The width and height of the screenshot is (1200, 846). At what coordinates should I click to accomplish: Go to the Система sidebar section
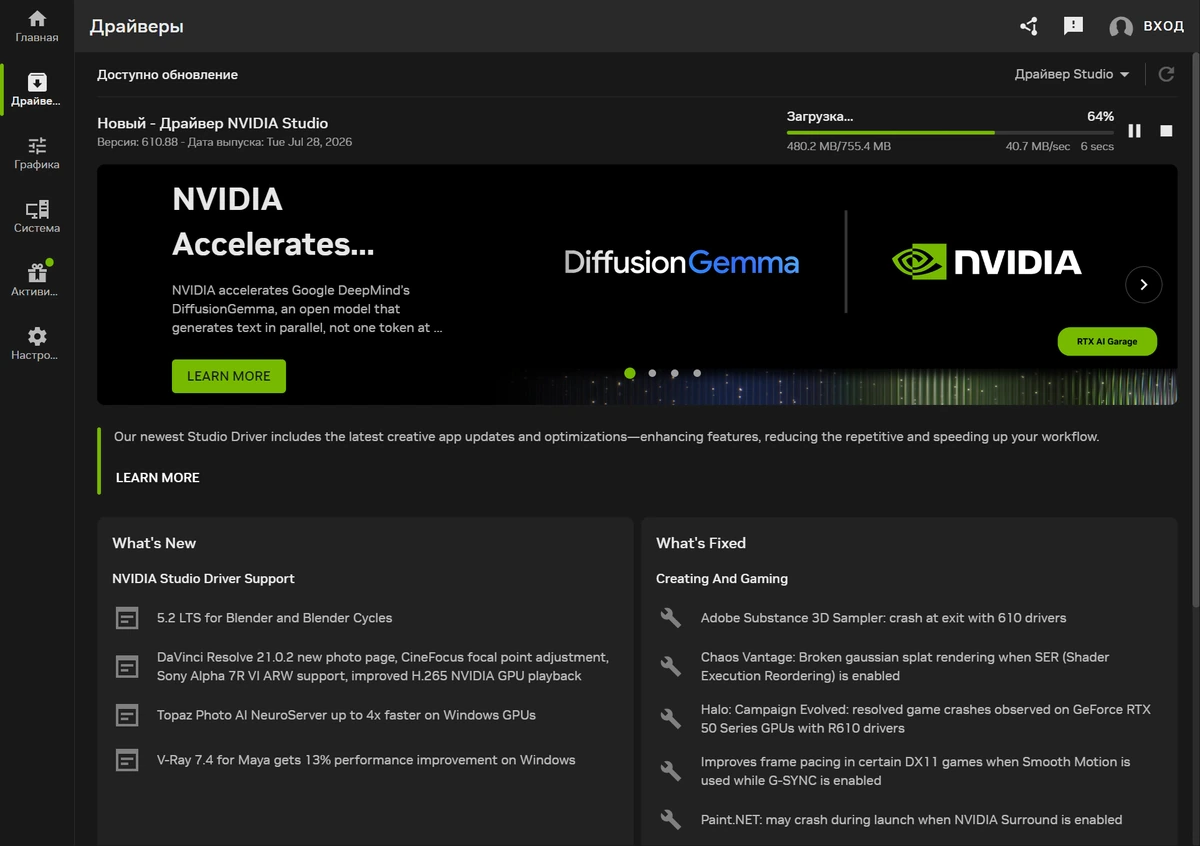coord(37,217)
